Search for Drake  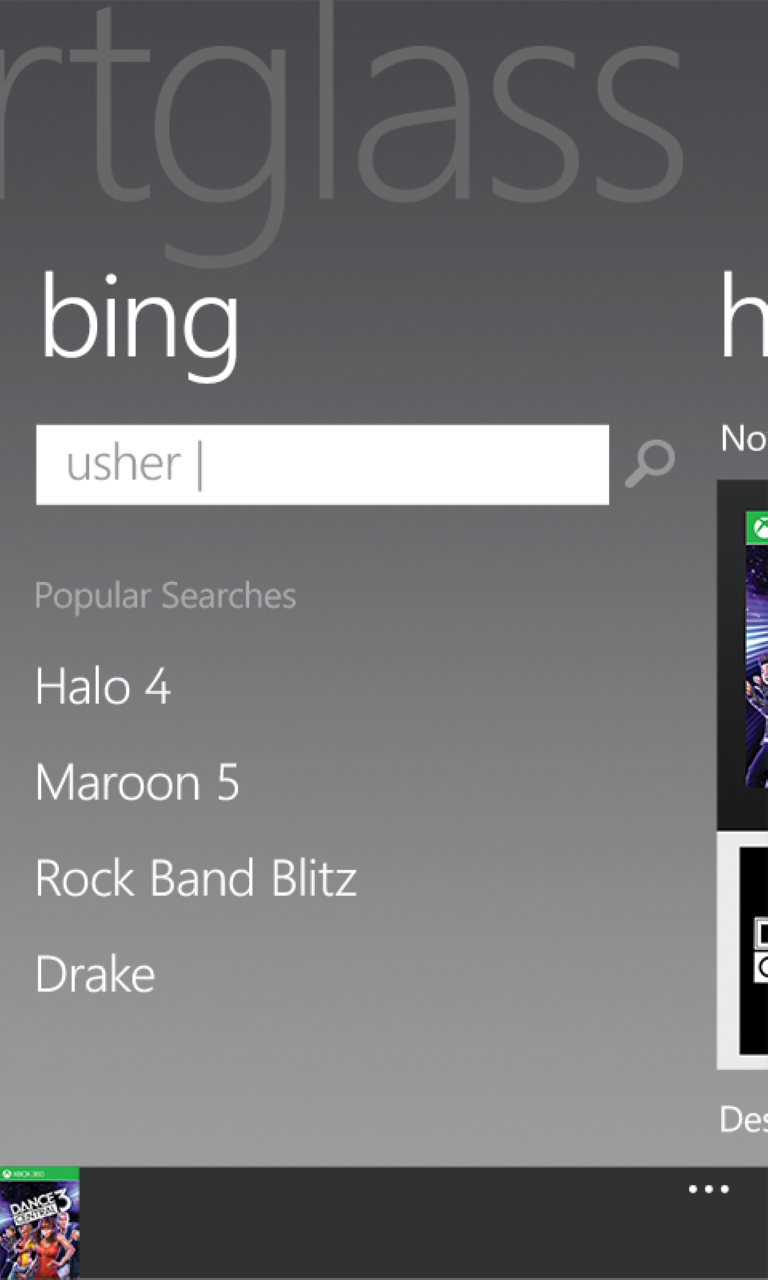(94, 973)
